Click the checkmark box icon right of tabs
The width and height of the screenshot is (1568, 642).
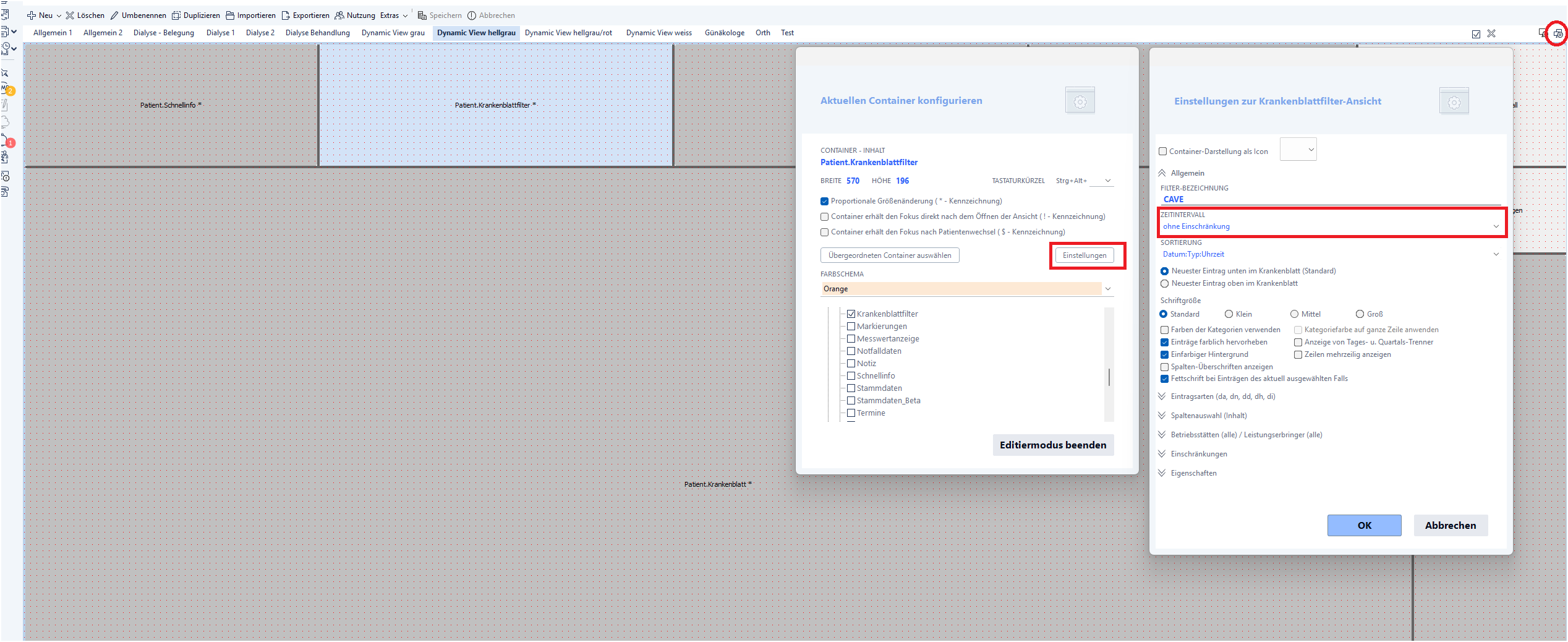[1476, 34]
